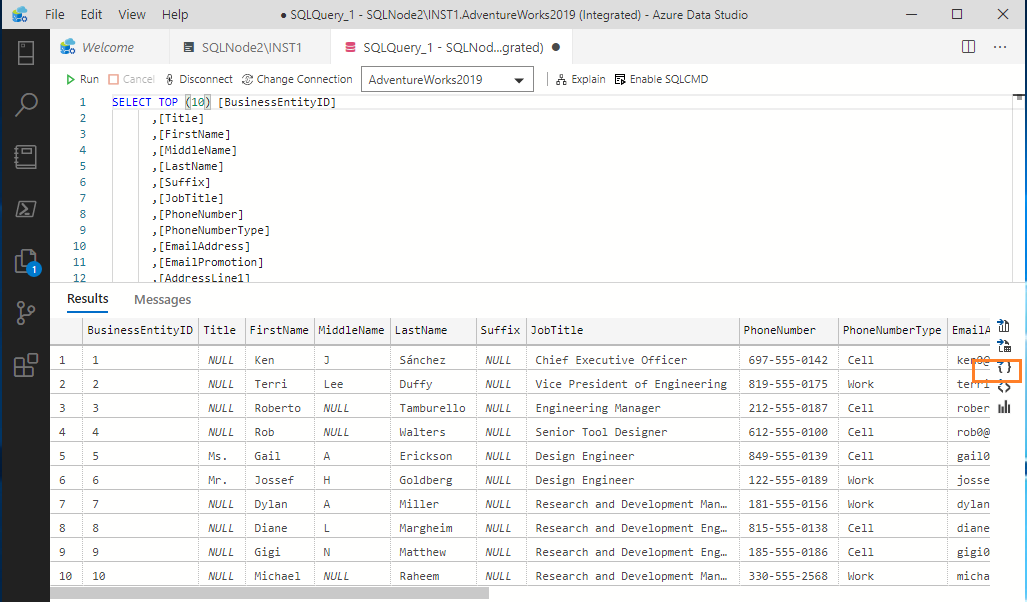Switch to the Messages tab
The width and height of the screenshot is (1027, 602).
(x=162, y=299)
